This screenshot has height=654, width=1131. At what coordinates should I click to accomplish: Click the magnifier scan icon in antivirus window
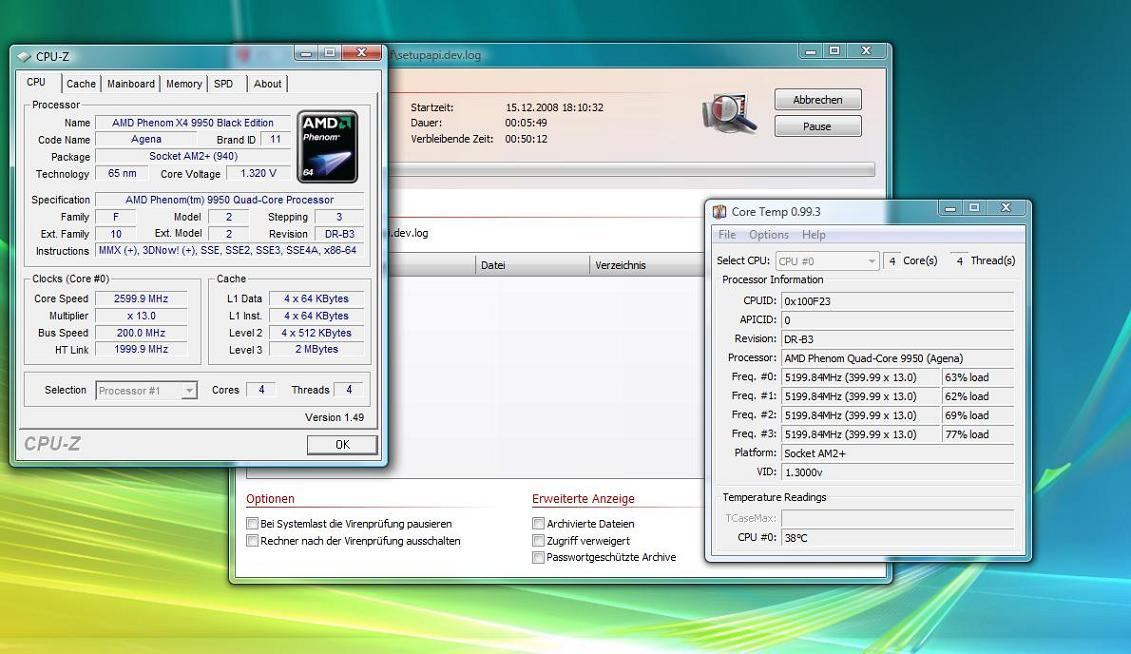pyautogui.click(x=729, y=112)
